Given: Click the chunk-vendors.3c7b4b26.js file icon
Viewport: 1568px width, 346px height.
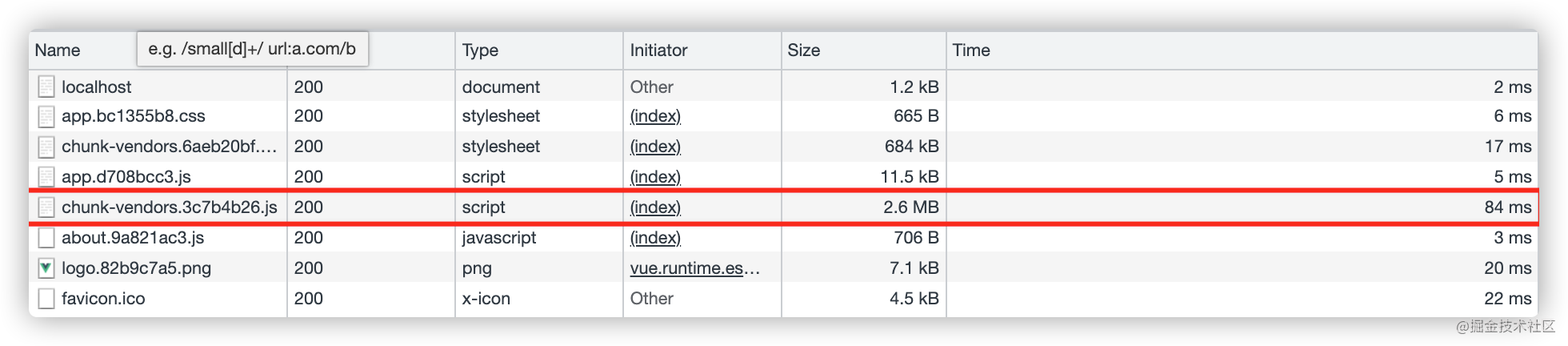Looking at the screenshot, I should (x=46, y=207).
